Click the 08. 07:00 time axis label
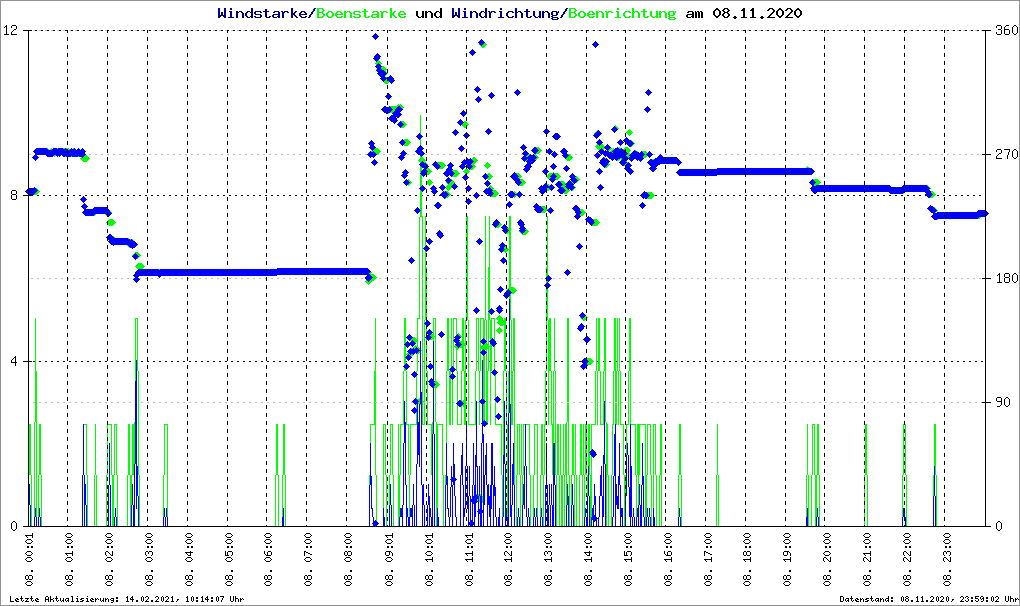Screen dimensions: 1020x606 coord(308,560)
